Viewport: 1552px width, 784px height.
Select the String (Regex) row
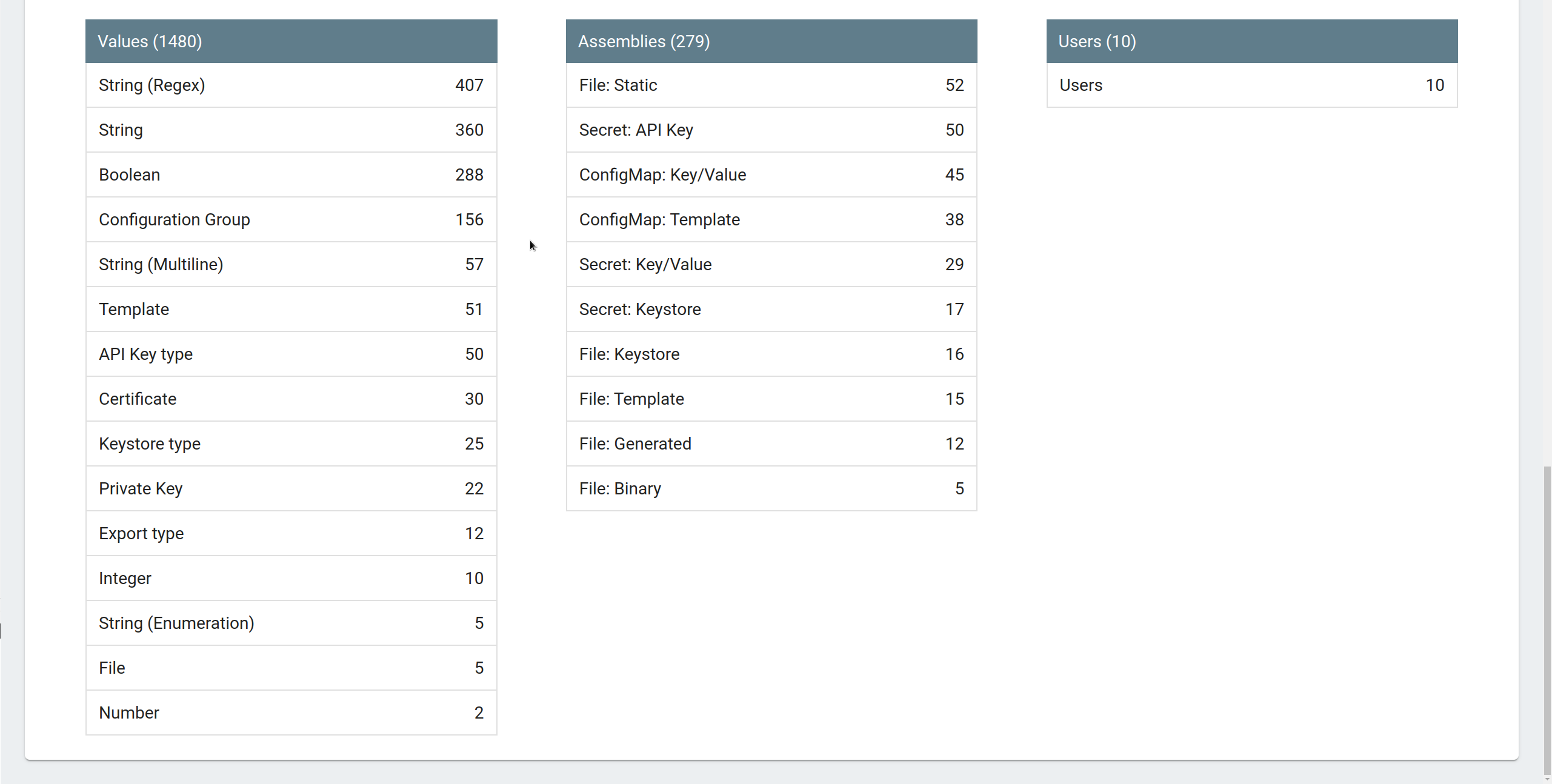(291, 85)
